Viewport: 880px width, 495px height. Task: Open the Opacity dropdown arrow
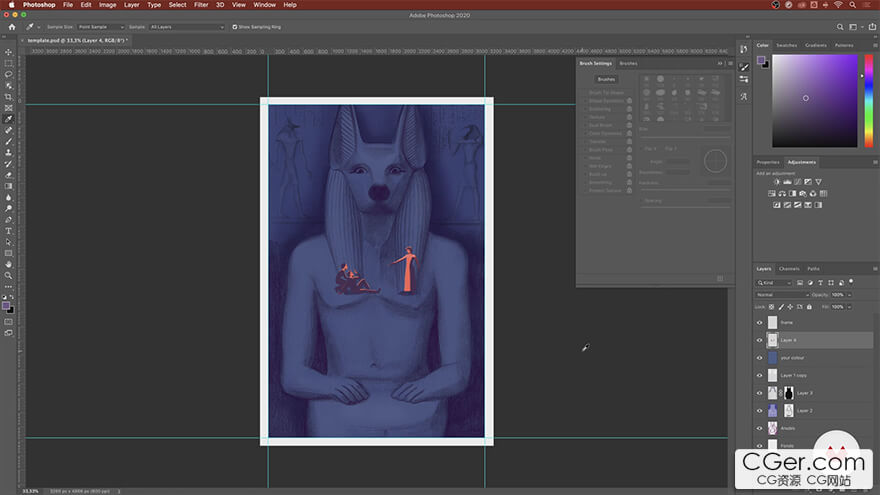(850, 295)
